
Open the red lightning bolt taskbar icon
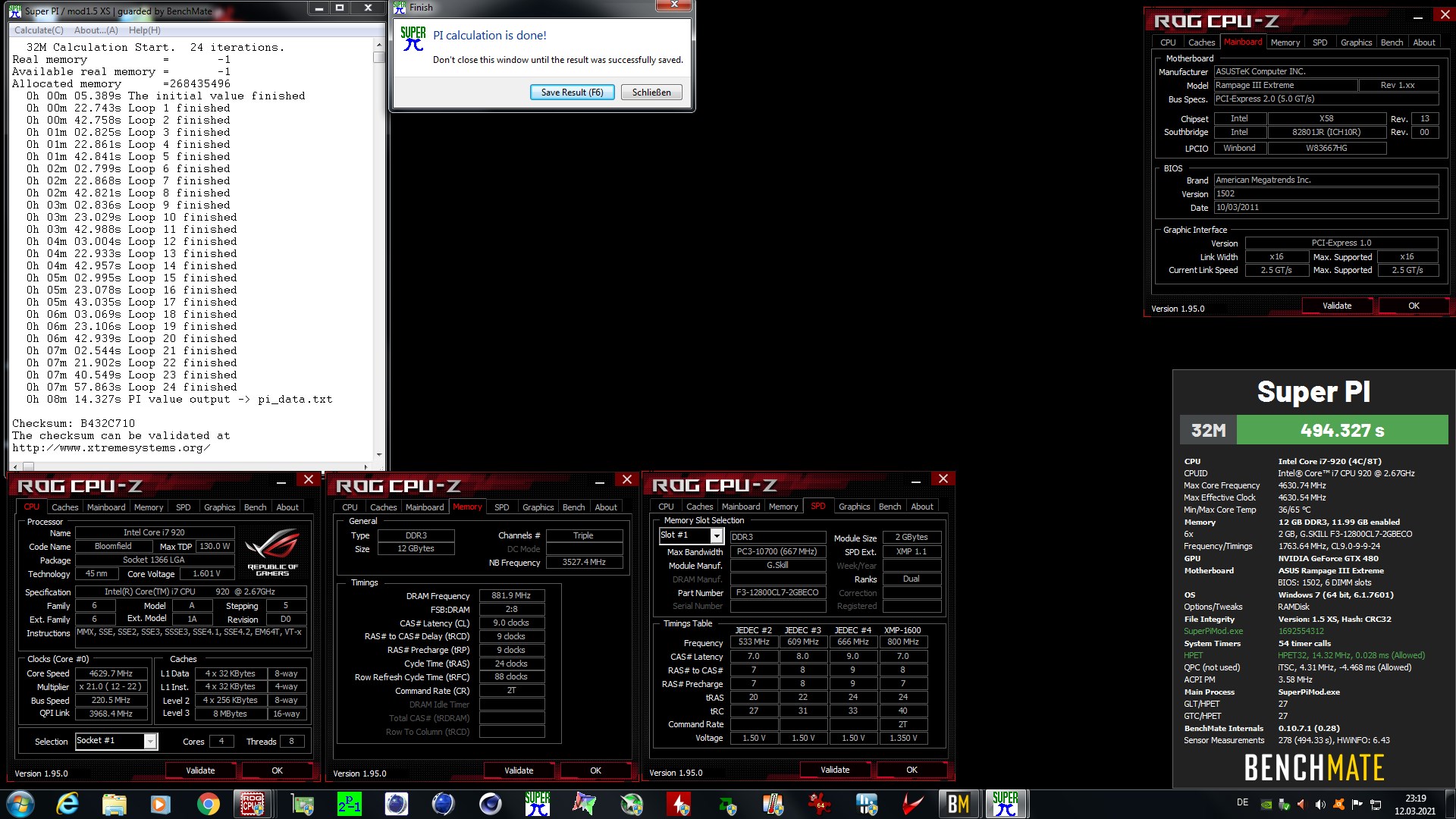(678, 804)
